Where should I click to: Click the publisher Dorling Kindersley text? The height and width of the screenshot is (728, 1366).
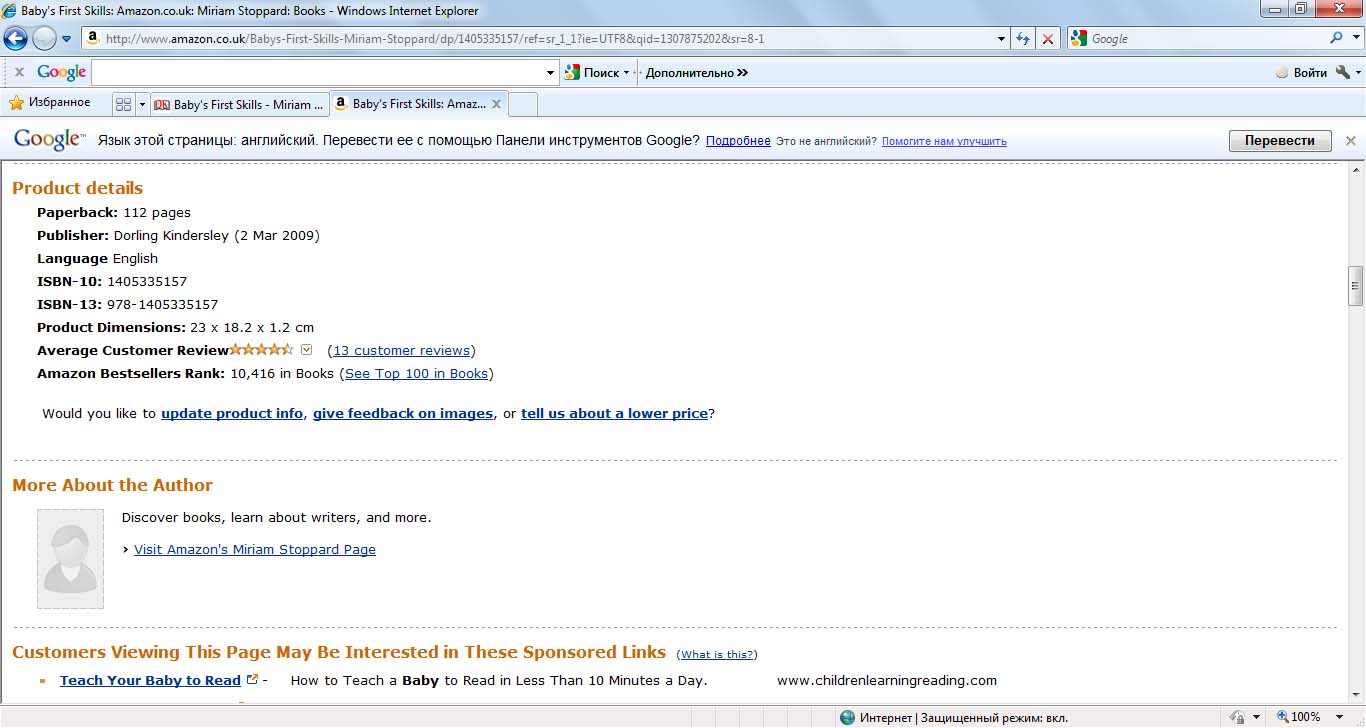[x=172, y=236]
